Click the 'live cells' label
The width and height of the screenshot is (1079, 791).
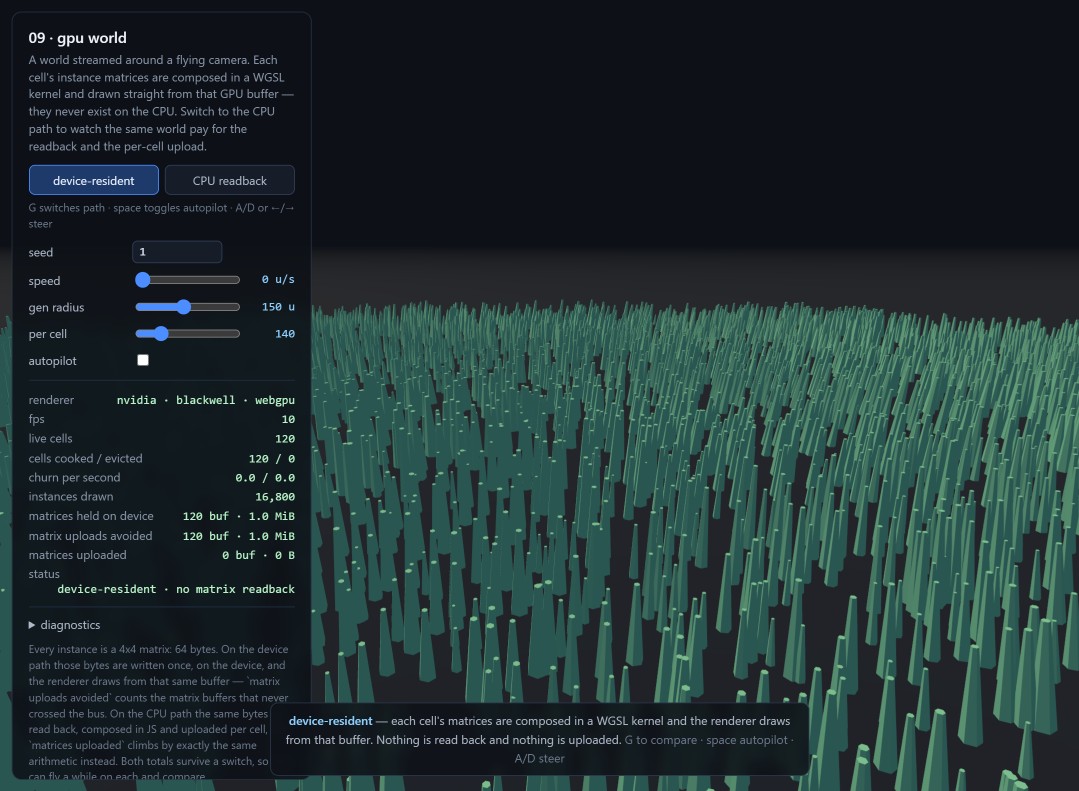(x=50, y=439)
